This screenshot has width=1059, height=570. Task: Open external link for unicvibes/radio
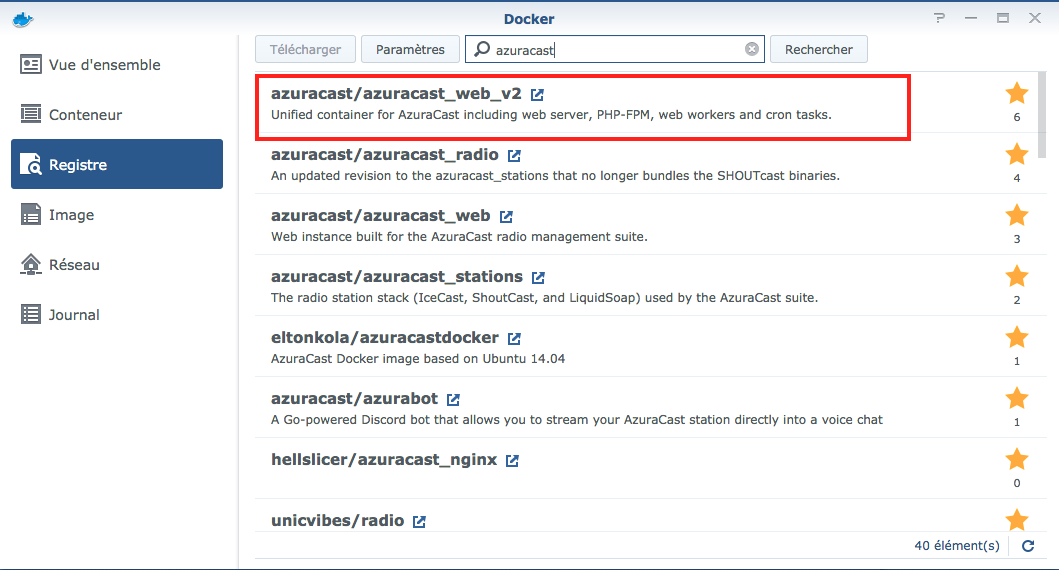(x=419, y=521)
